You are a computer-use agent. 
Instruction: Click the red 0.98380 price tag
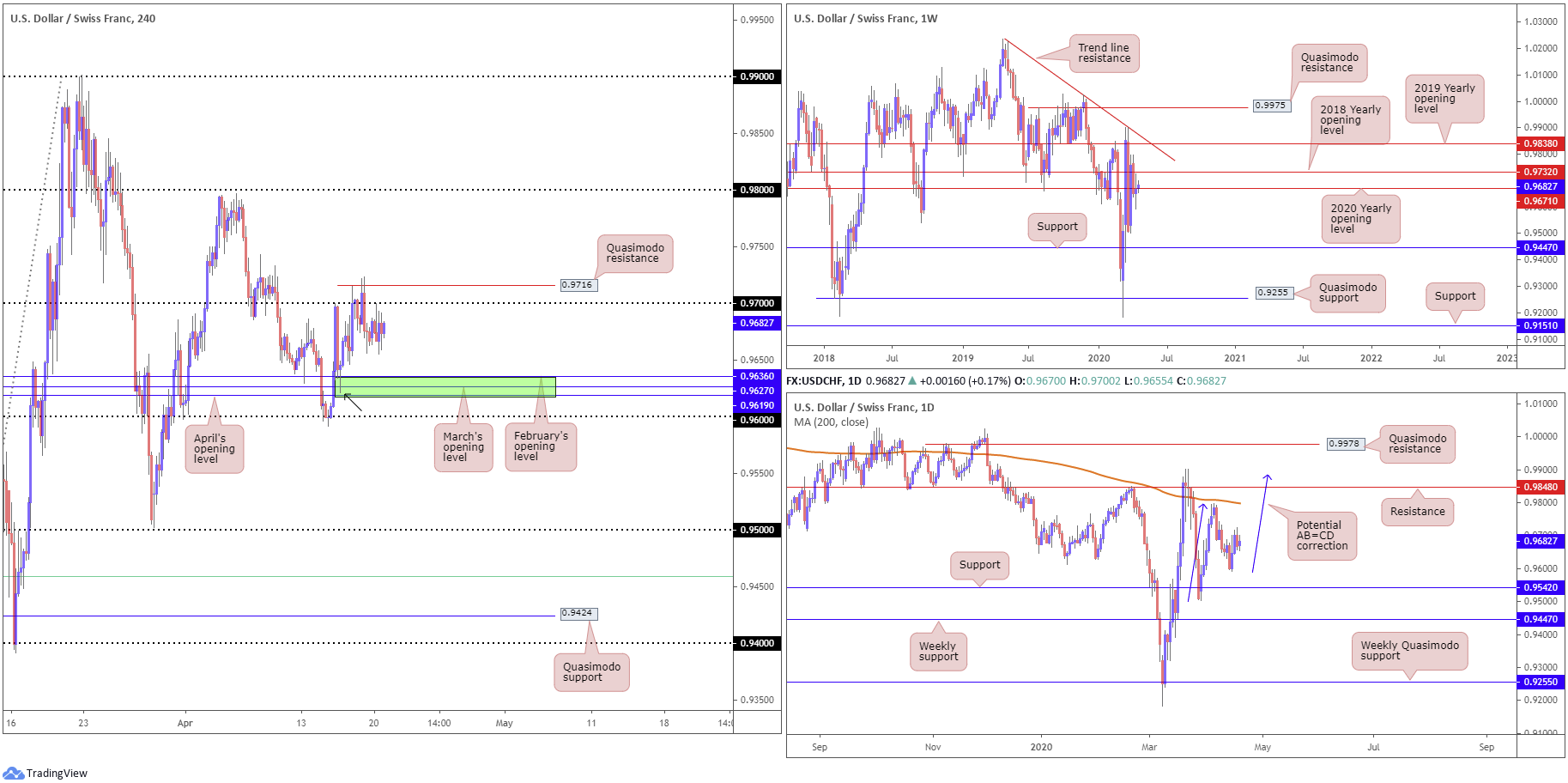[x=1541, y=144]
